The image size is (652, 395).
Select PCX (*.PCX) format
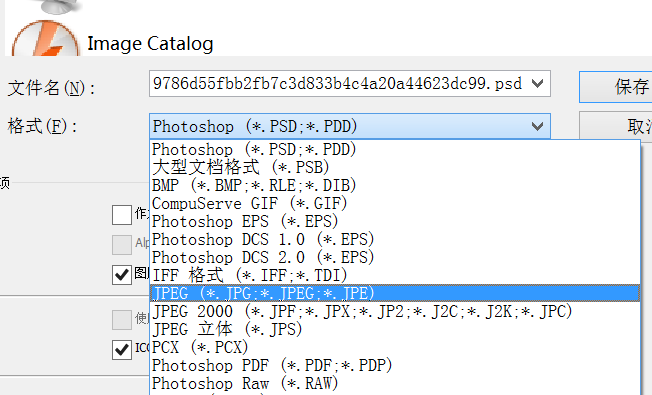pos(395,347)
